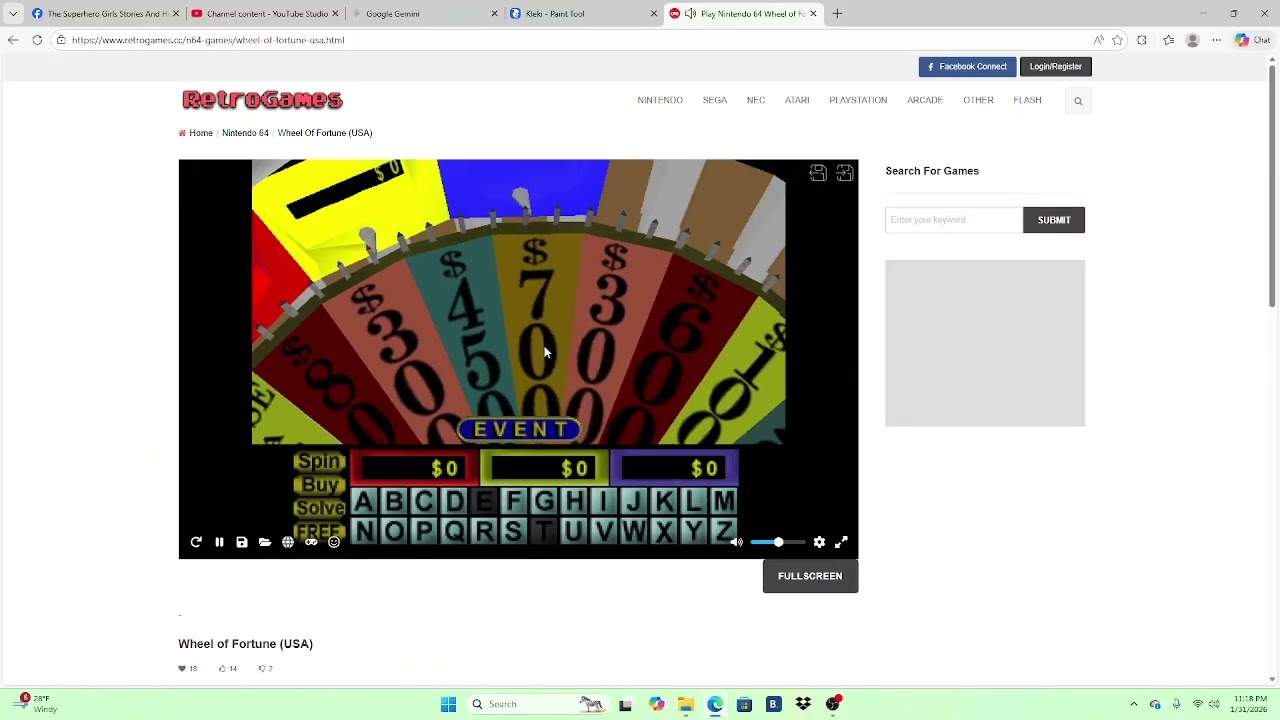Open the OTHER menu
The image size is (1280, 720).
pos(978,100)
